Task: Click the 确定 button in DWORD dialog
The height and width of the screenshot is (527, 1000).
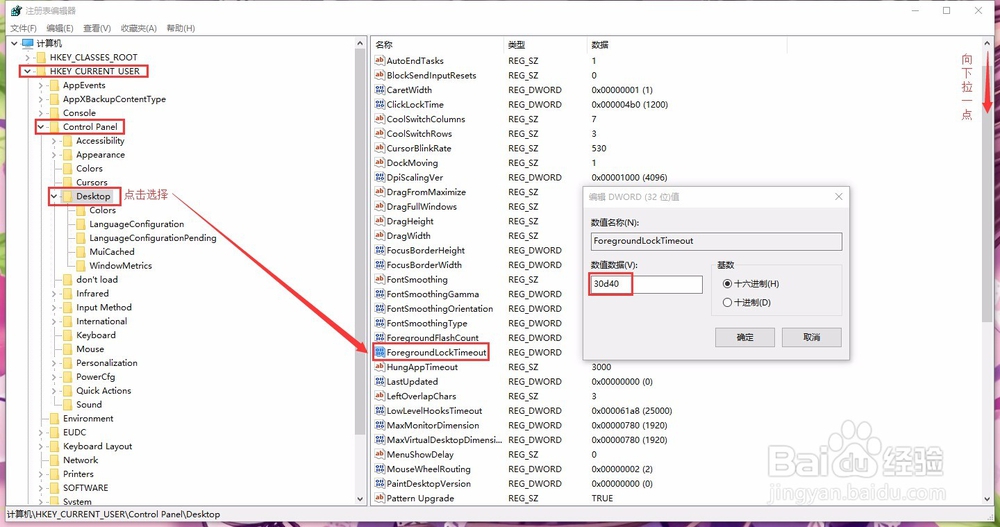Action: pos(745,338)
